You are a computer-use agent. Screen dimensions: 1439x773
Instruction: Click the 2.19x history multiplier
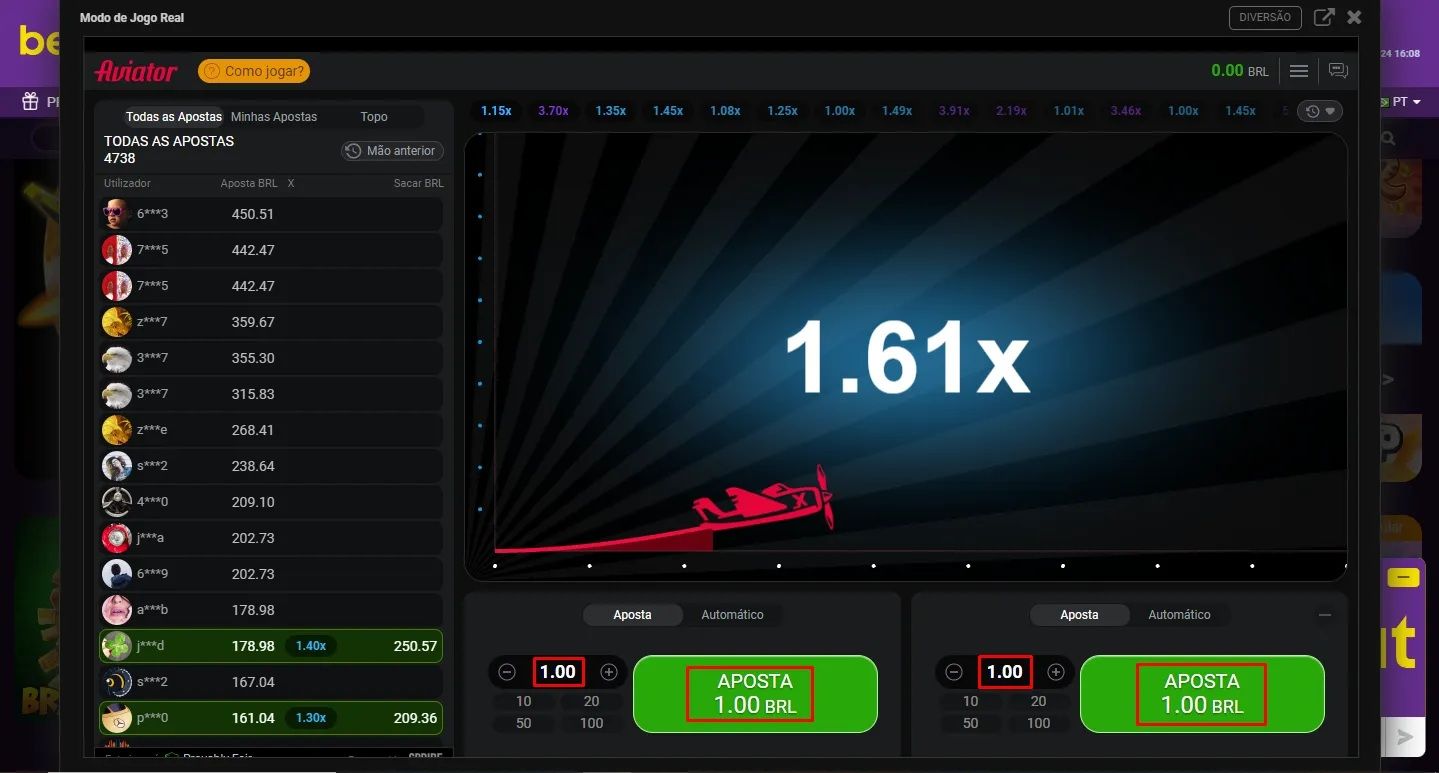1011,111
